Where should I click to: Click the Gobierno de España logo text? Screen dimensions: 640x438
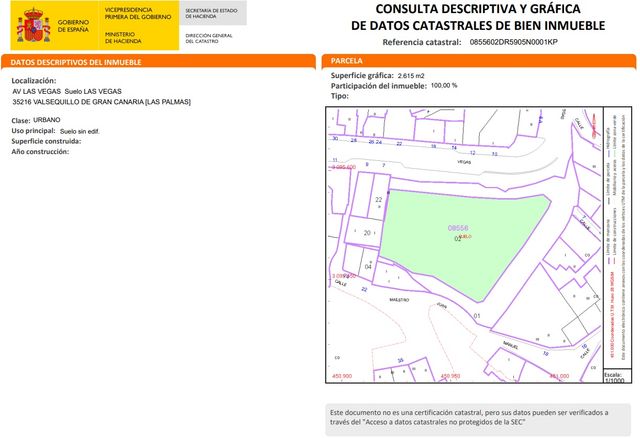click(73, 25)
